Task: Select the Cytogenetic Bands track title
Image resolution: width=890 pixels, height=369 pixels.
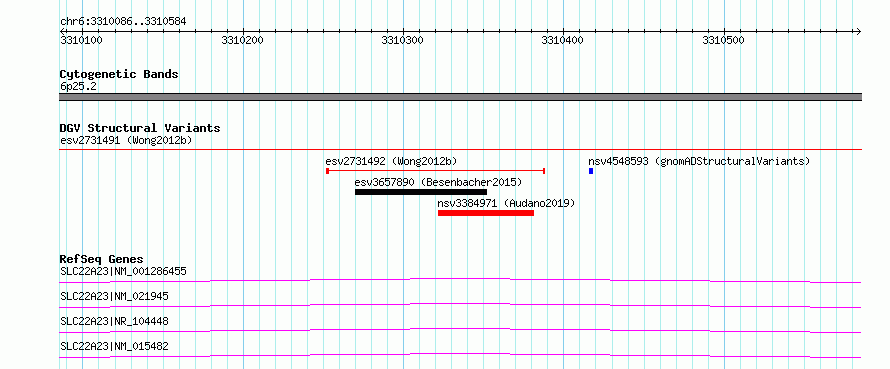Action: [x=119, y=74]
